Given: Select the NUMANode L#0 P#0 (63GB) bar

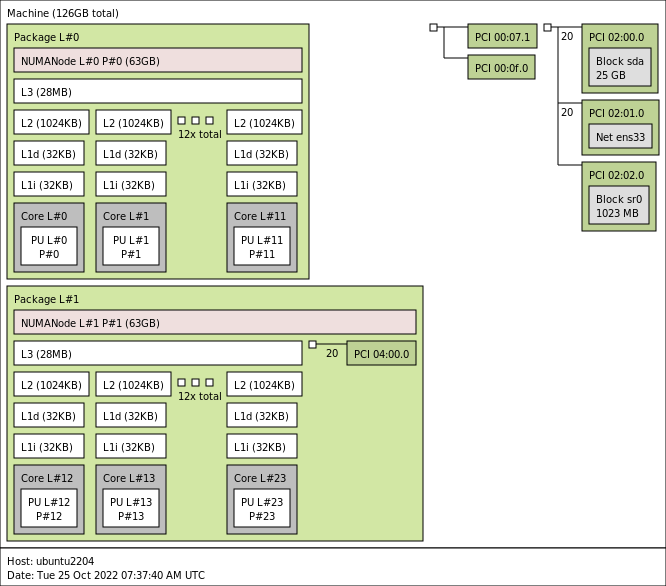Looking at the screenshot, I should pyautogui.click(x=157, y=60).
